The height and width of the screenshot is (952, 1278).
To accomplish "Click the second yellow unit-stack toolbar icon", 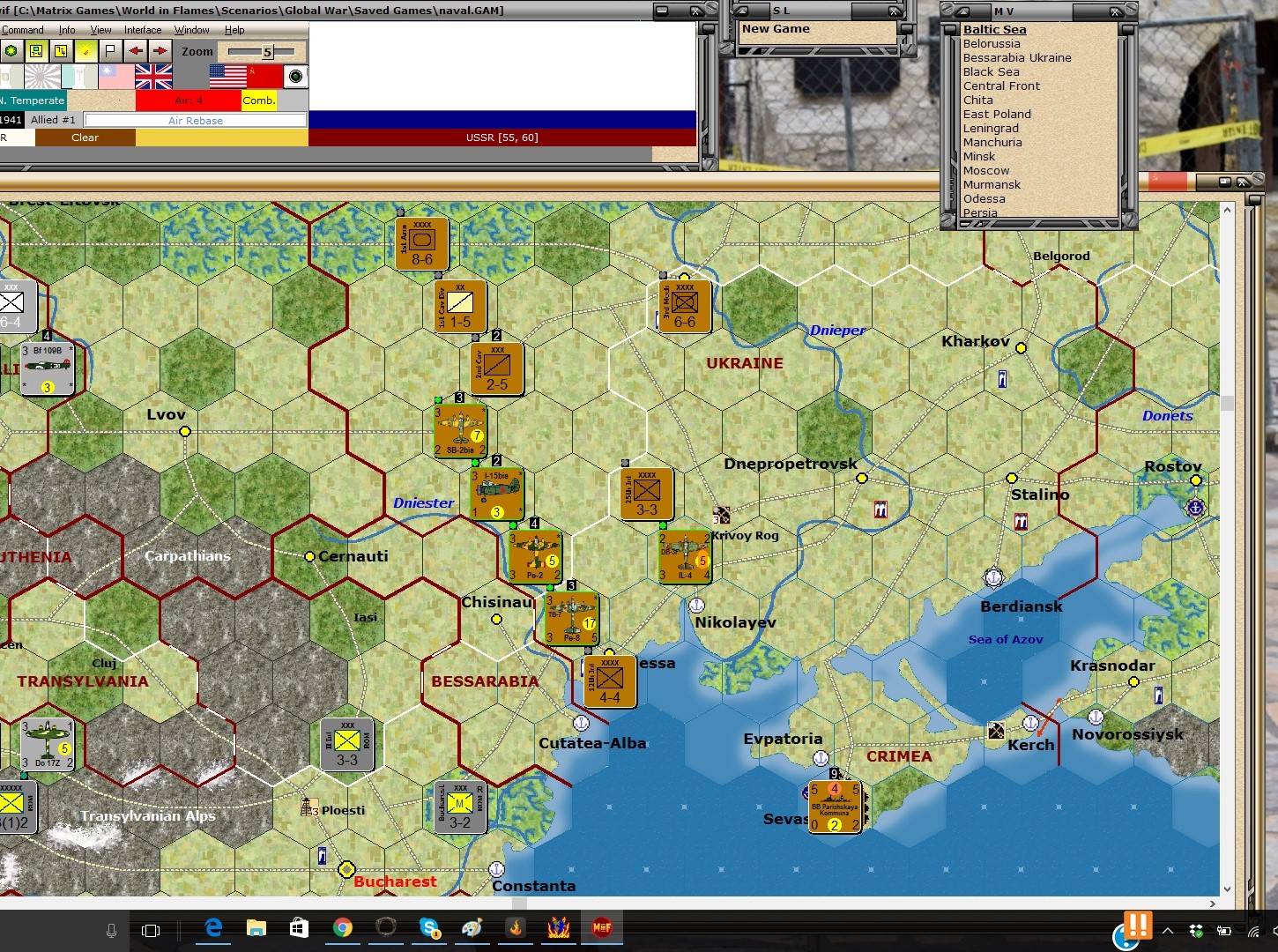I will pos(36,51).
